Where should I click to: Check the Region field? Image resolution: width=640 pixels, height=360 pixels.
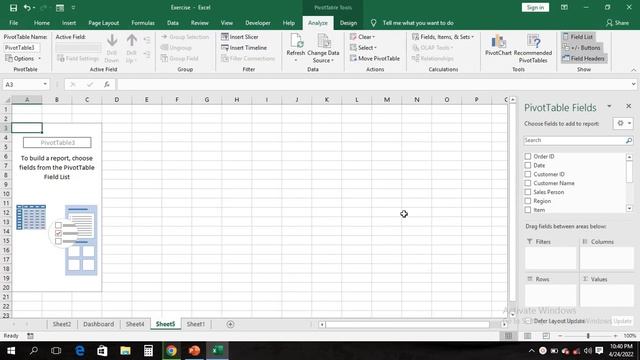[528, 201]
